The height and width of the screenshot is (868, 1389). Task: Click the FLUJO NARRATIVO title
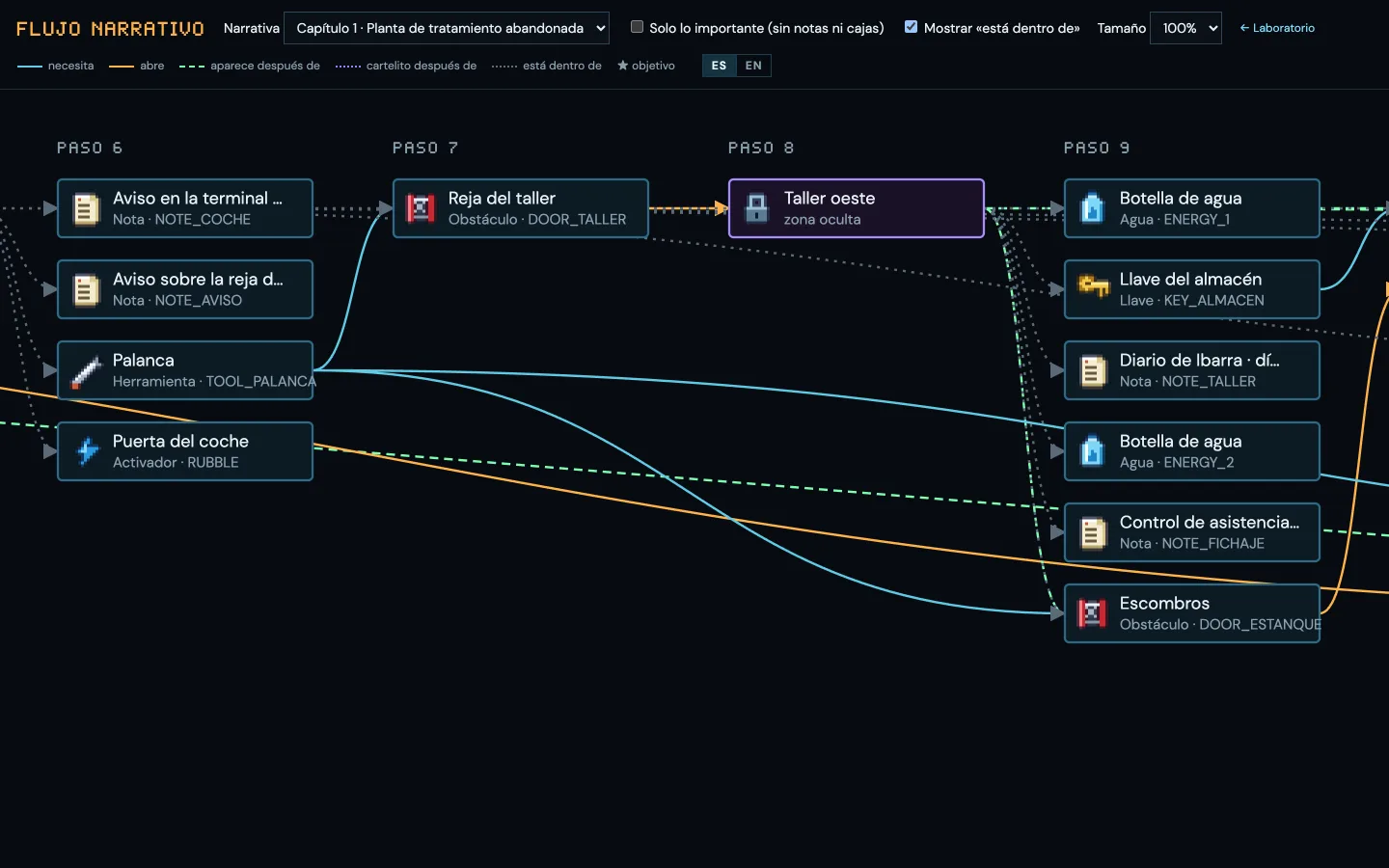[x=110, y=29]
